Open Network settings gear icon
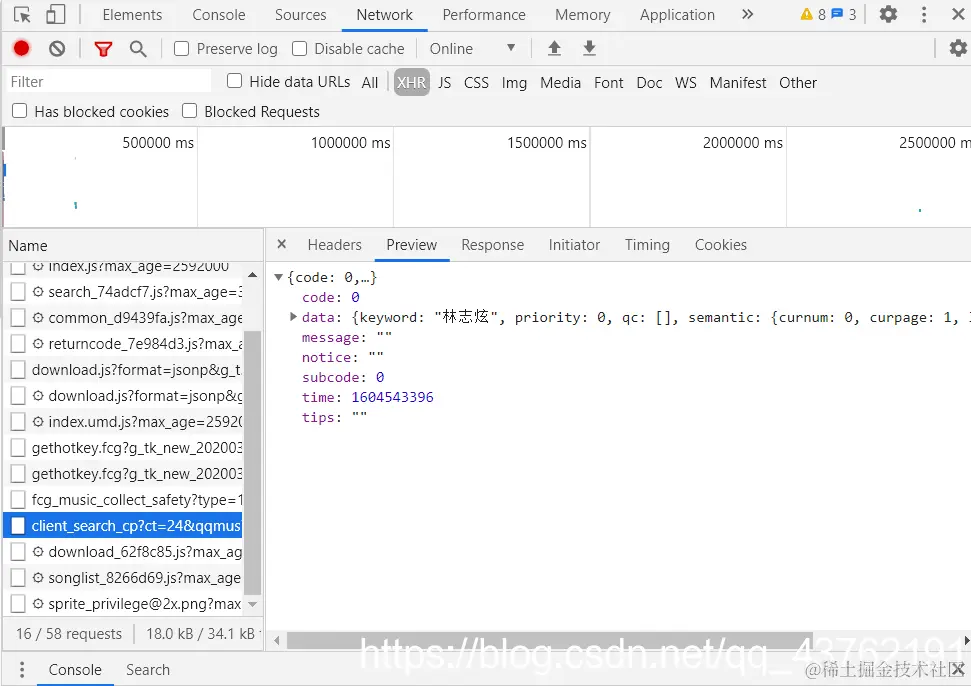The width and height of the screenshot is (971, 686). [958, 48]
